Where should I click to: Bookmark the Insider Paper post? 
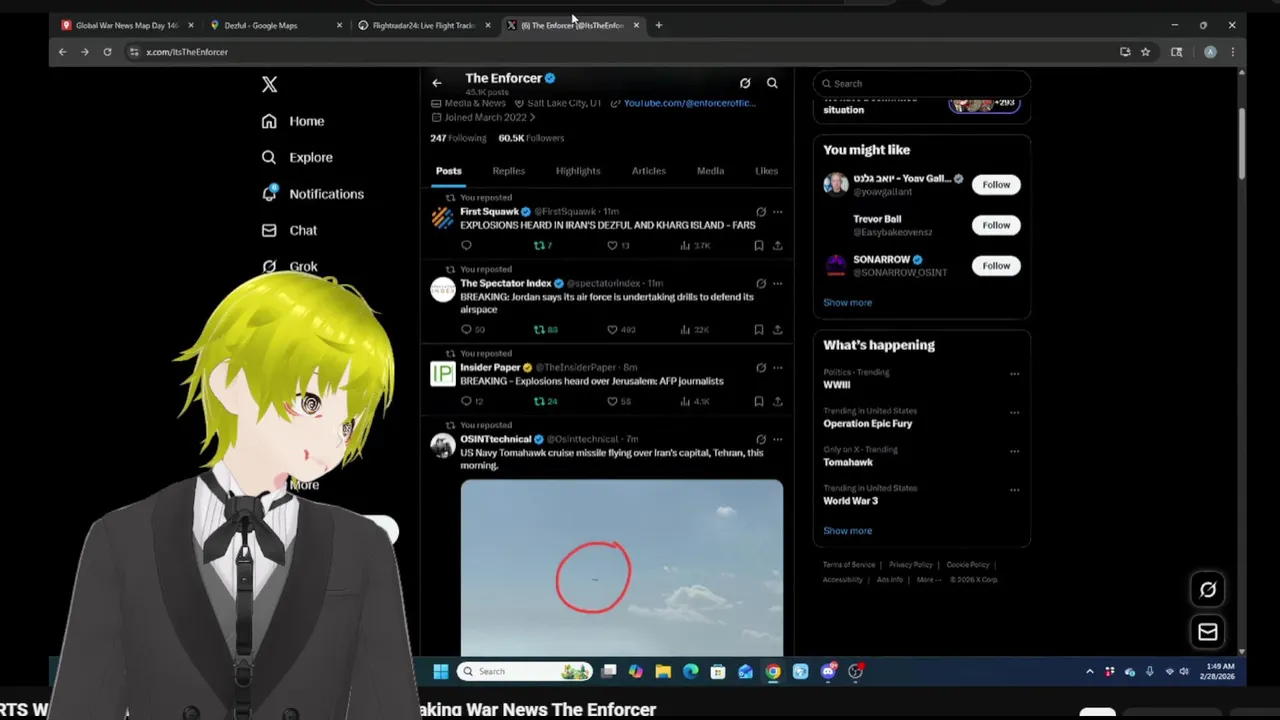759,401
